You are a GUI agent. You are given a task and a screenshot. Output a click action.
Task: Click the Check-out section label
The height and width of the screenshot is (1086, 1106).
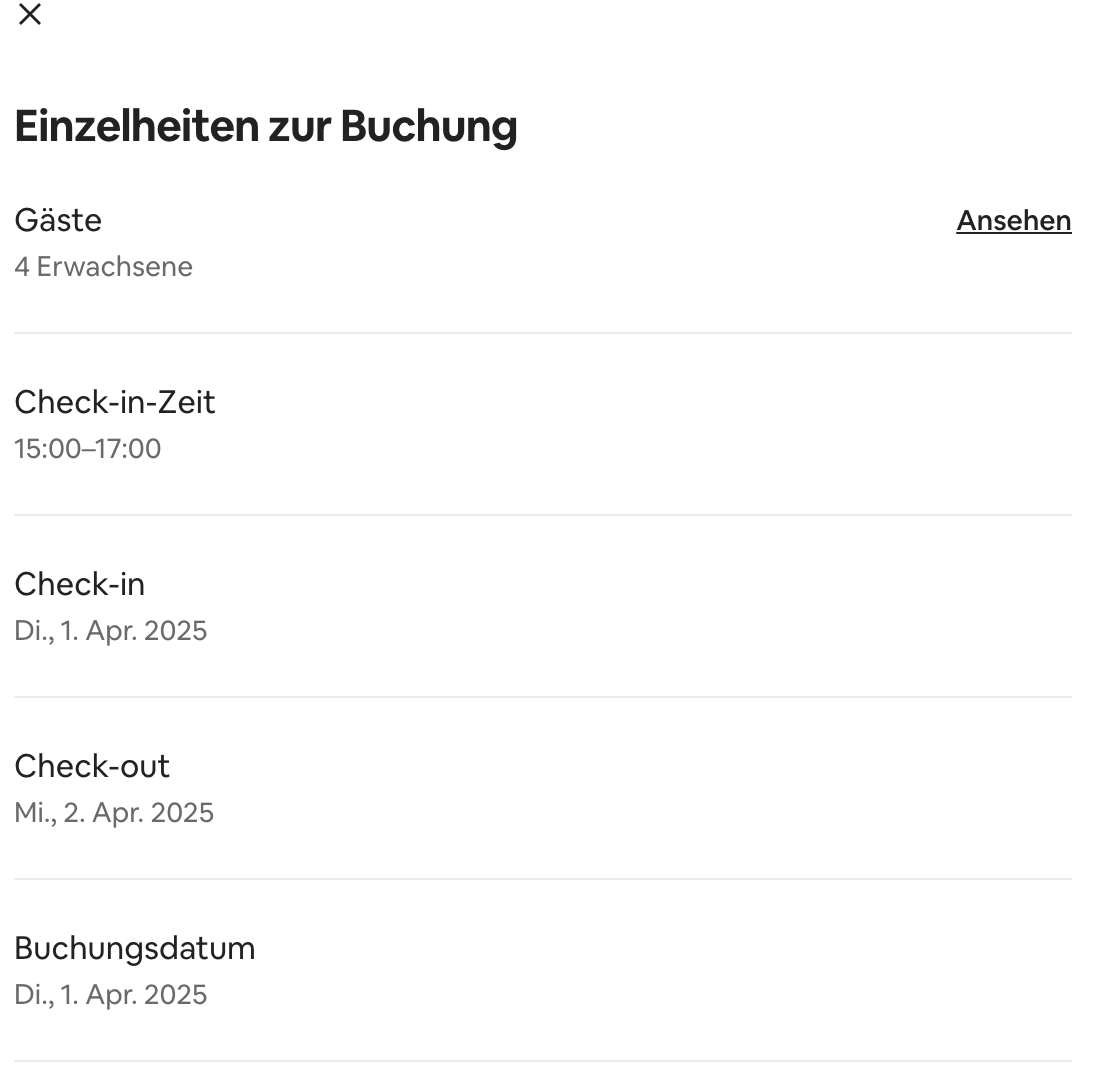pos(92,766)
